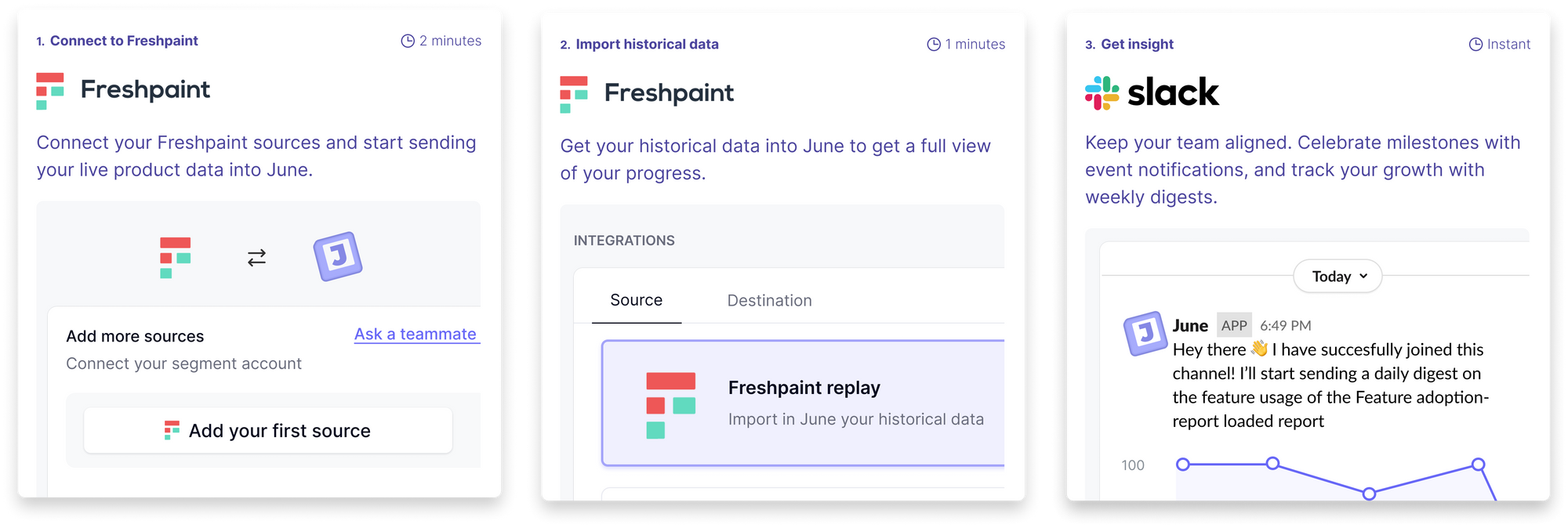
Task: Click the Import historical data step title
Action: (x=647, y=45)
